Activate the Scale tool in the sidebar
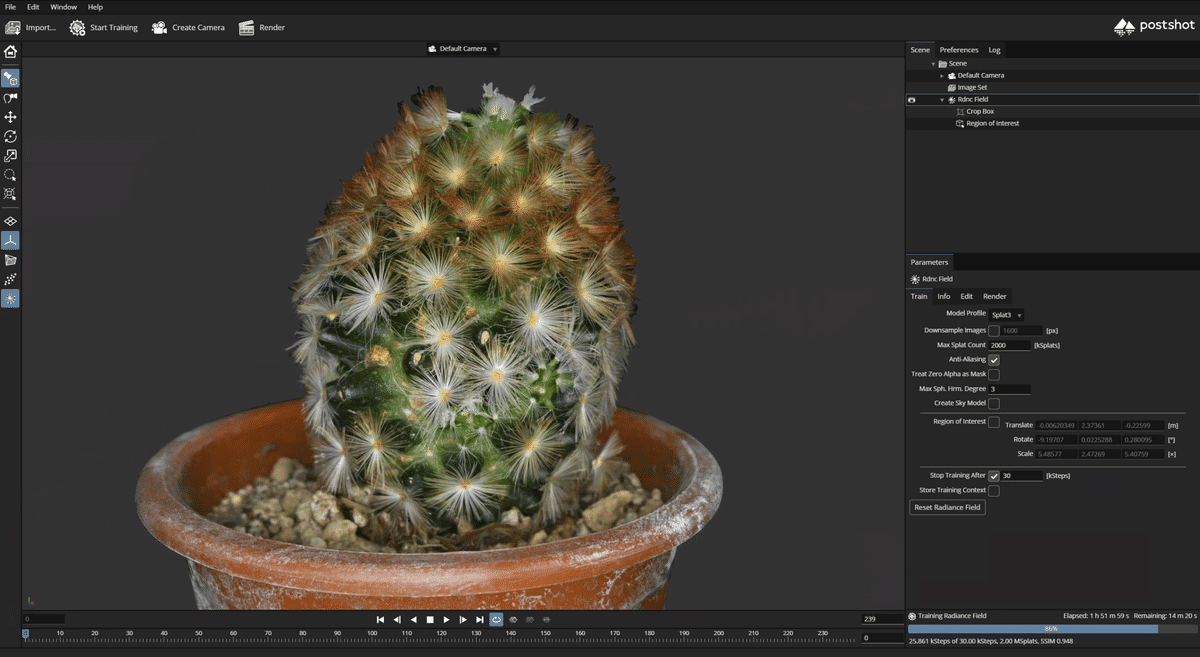The width and height of the screenshot is (1200, 657). click(x=11, y=155)
